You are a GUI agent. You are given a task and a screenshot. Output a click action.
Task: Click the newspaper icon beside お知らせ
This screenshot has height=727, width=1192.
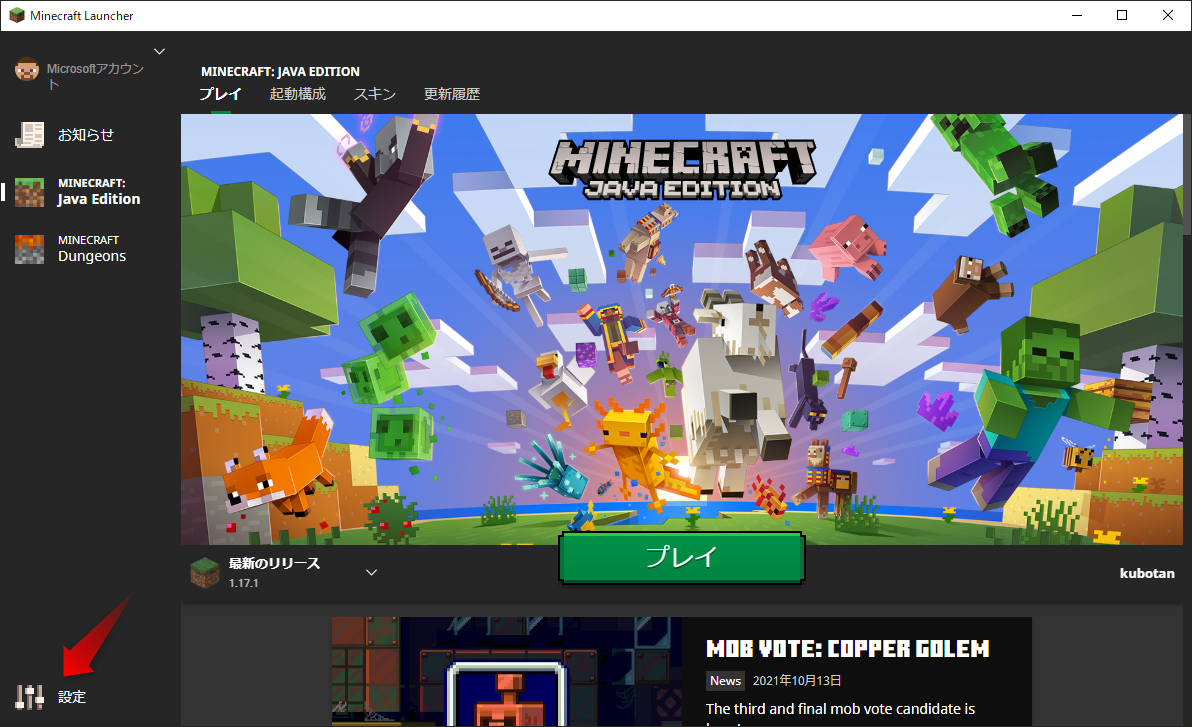29,135
